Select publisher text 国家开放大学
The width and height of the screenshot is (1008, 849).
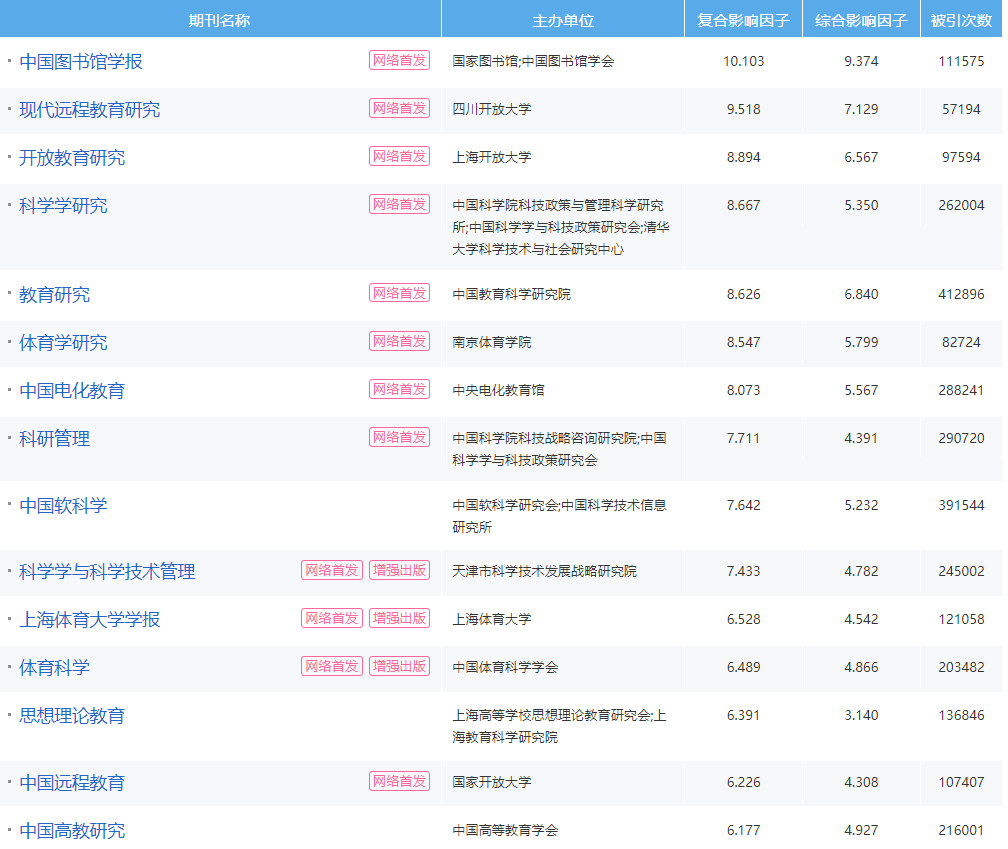pyautogui.click(x=492, y=782)
